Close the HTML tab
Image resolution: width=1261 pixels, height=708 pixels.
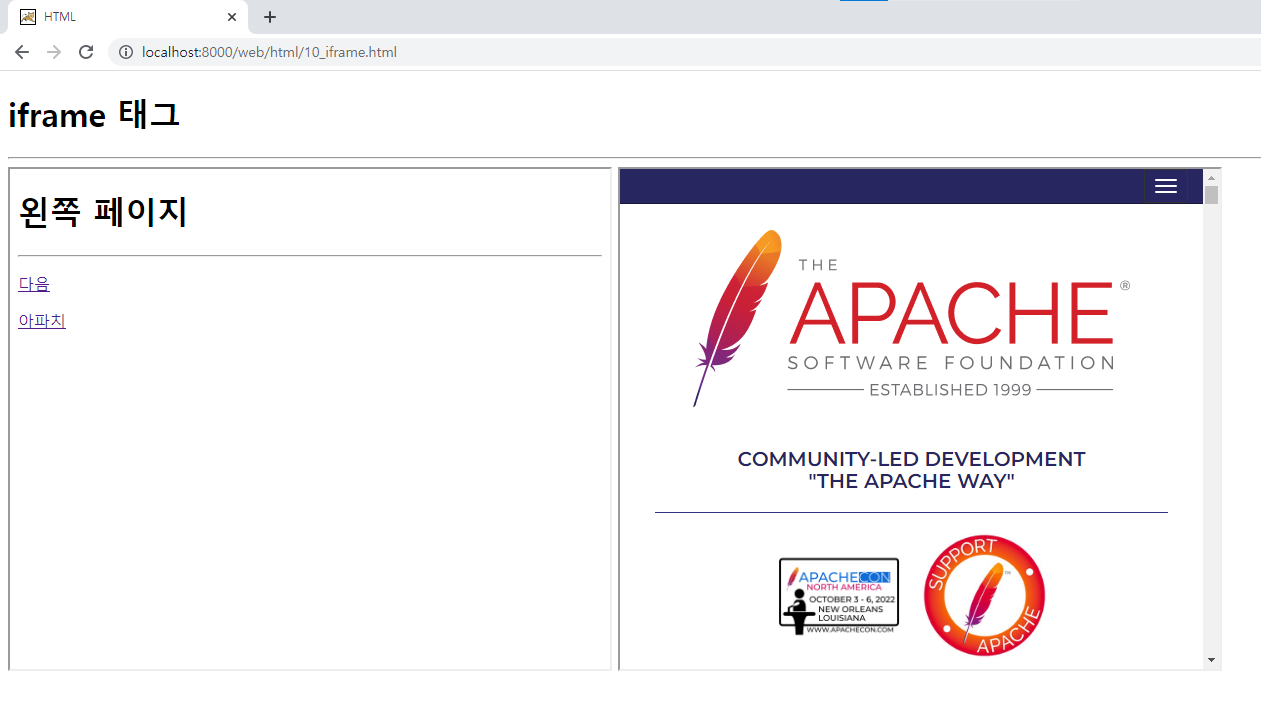232,17
